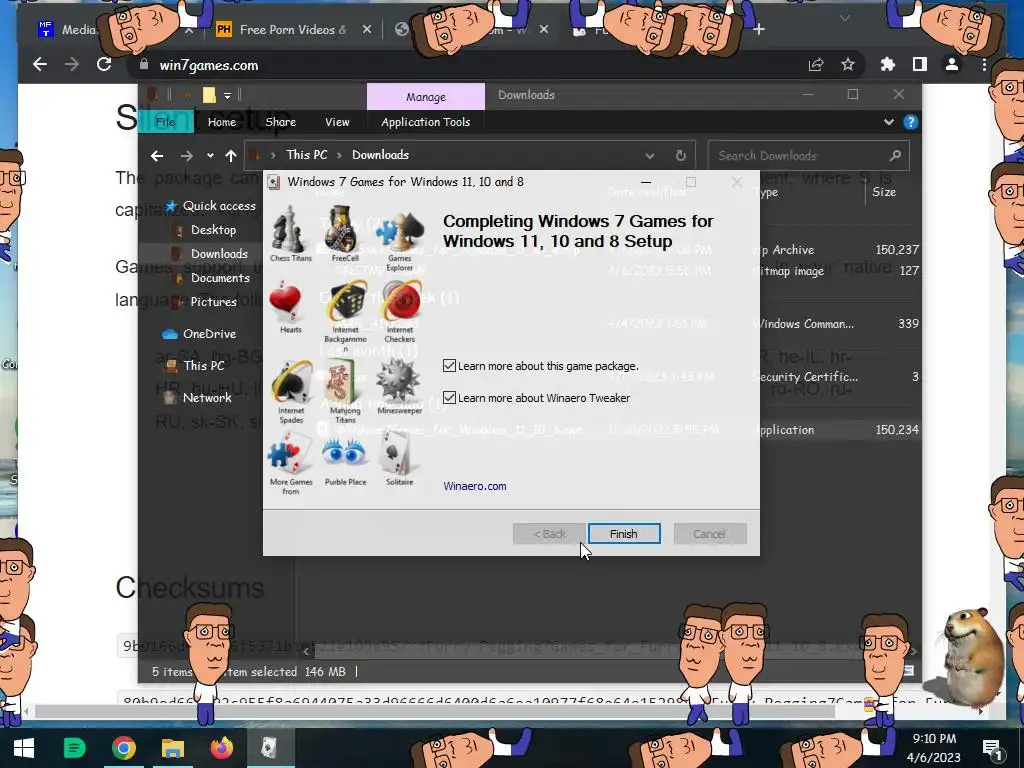Open the File menu in Explorer

(165, 122)
